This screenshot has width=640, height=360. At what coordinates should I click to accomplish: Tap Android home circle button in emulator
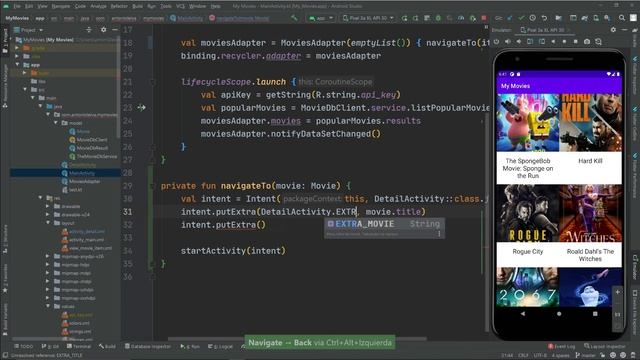coord(559,313)
